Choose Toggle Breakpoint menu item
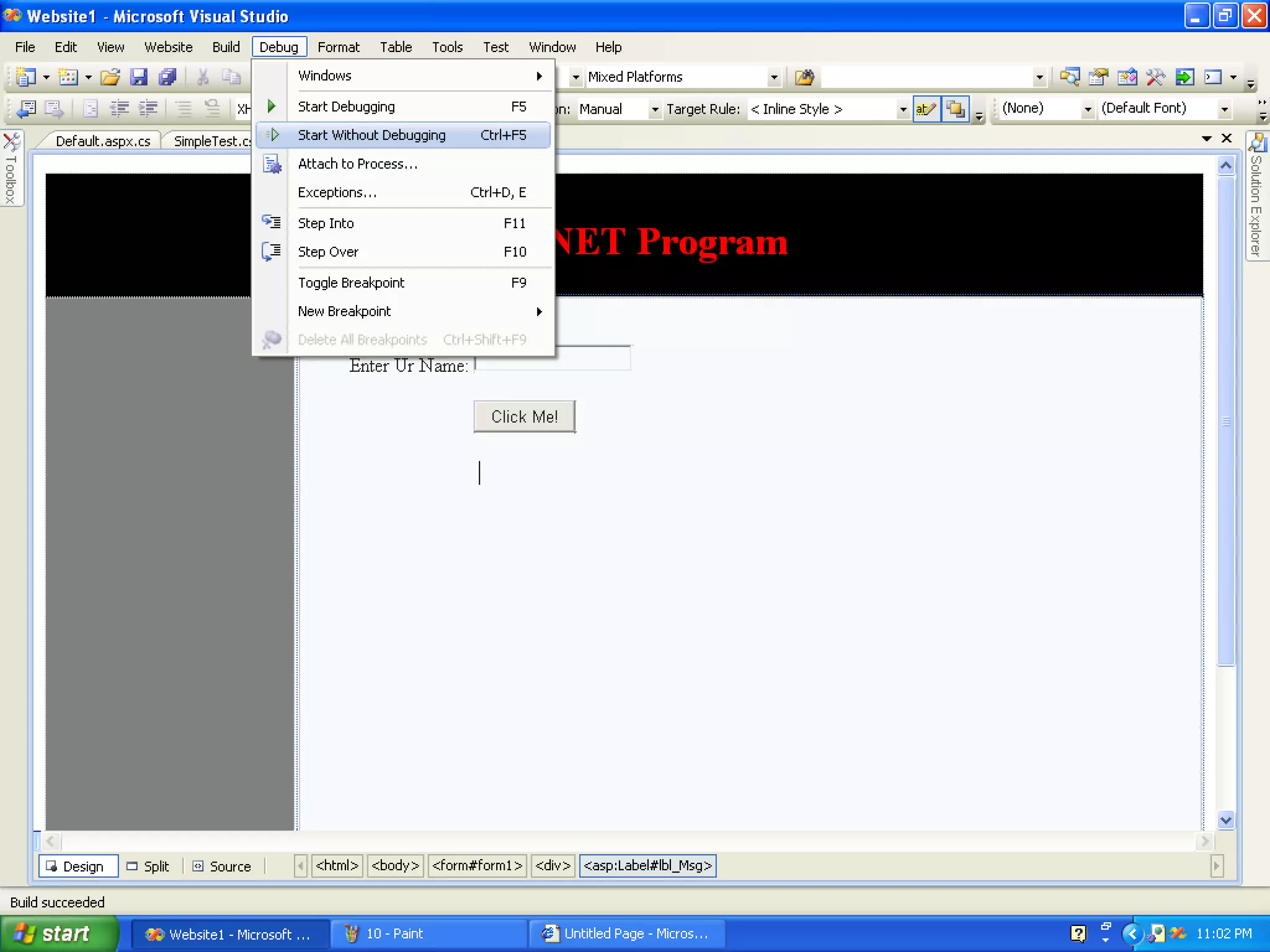Viewport: 1270px width, 952px height. tap(404, 283)
